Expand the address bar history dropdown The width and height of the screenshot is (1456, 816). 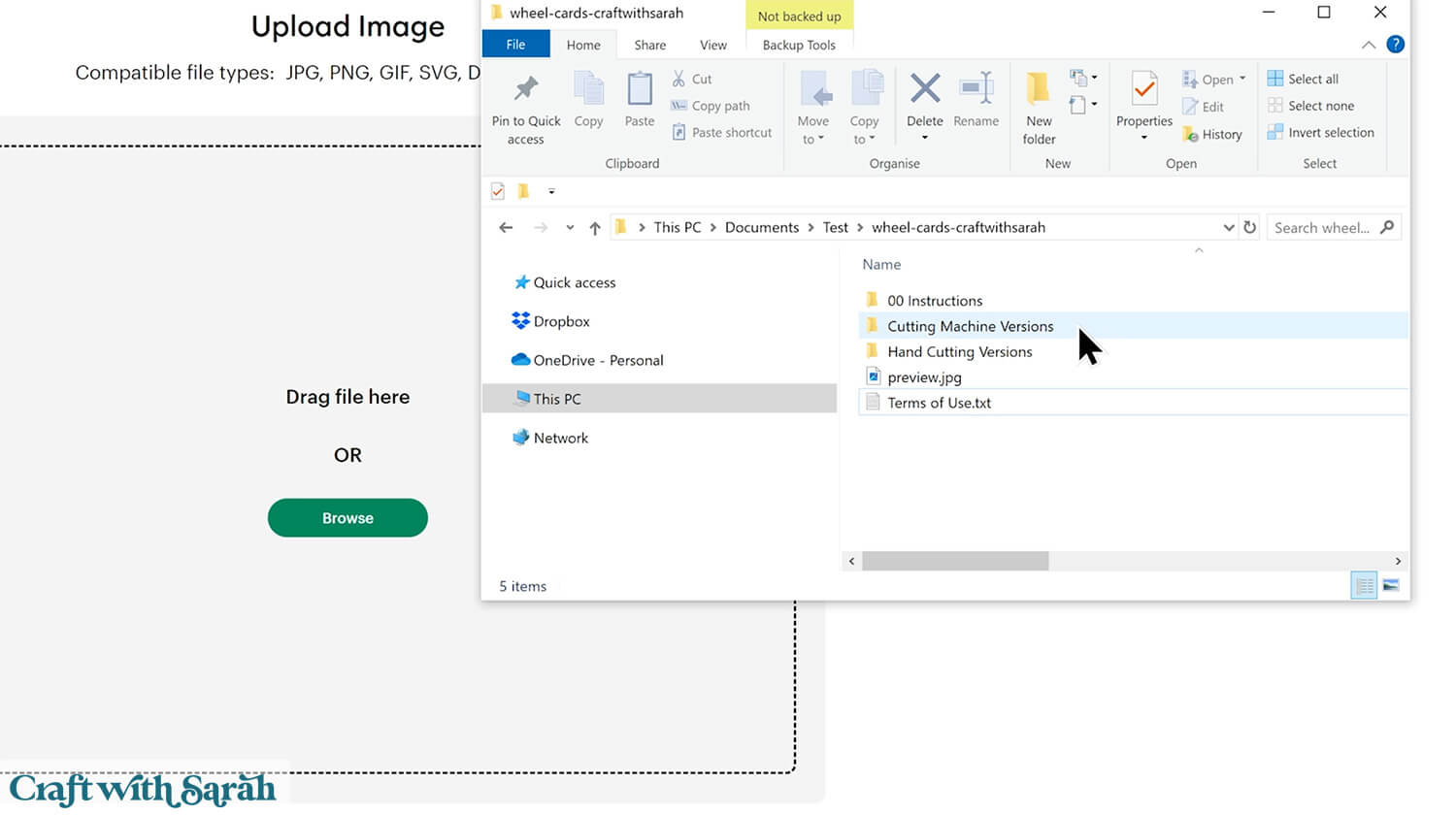coord(1228,227)
